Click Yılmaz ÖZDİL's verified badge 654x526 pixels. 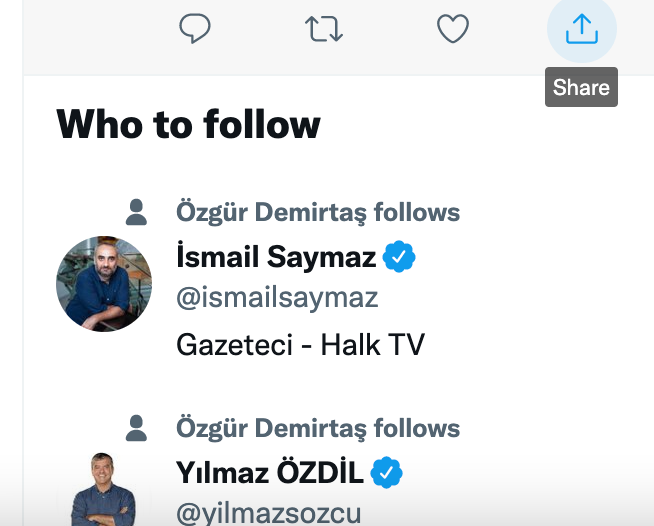(387, 471)
